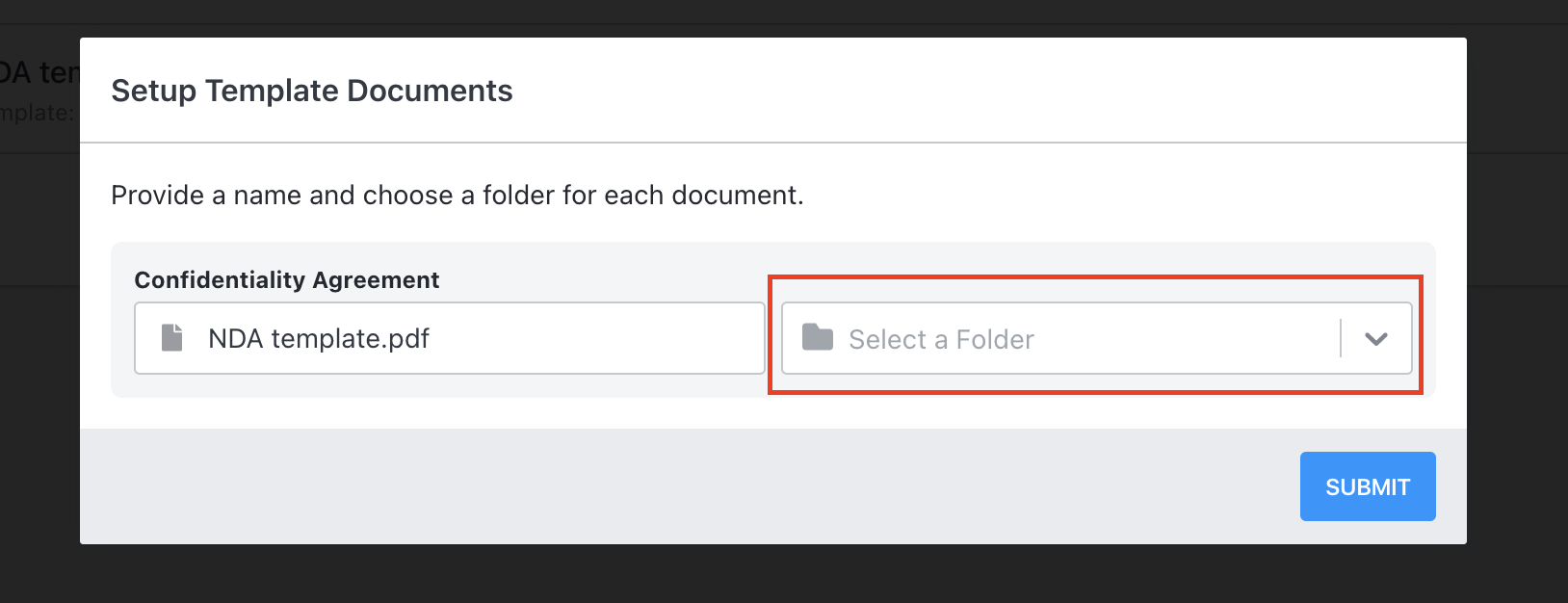1568x603 pixels.
Task: Click the Confidentiality Agreement label
Action: point(287,280)
